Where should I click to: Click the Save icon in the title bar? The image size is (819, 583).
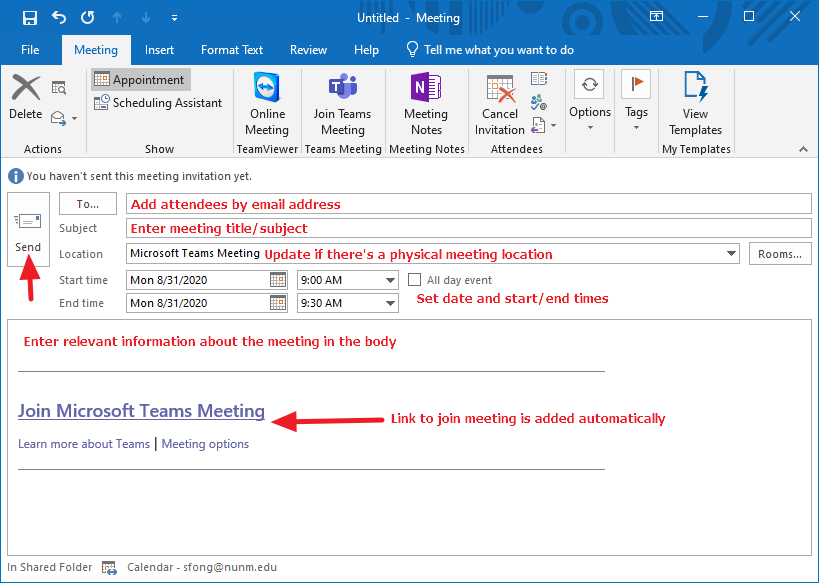[30, 18]
